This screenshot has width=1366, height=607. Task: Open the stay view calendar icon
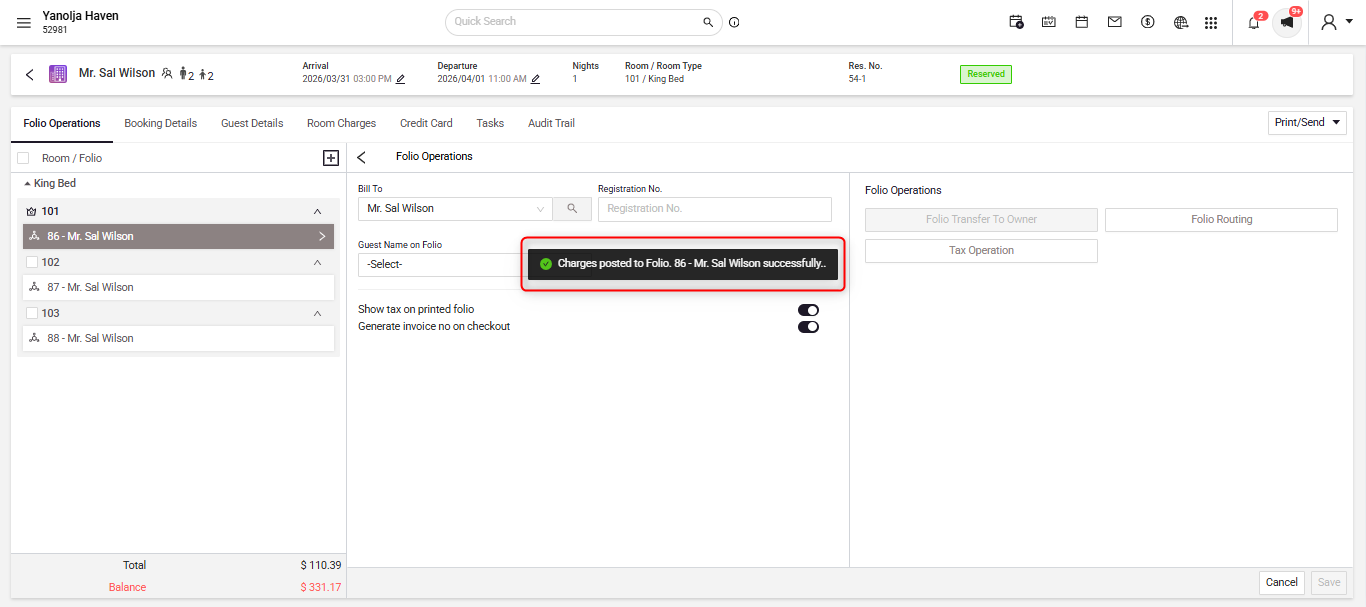(x=1049, y=22)
